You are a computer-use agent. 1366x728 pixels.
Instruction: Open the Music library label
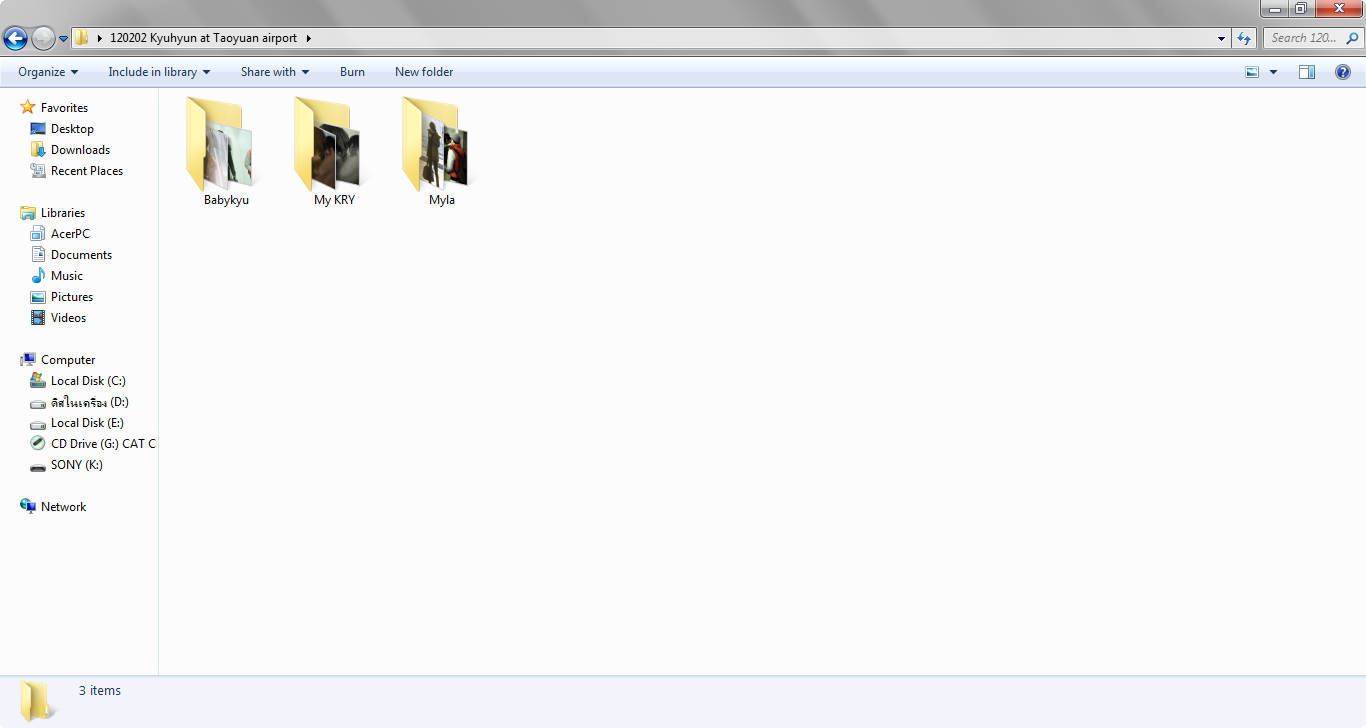point(67,276)
